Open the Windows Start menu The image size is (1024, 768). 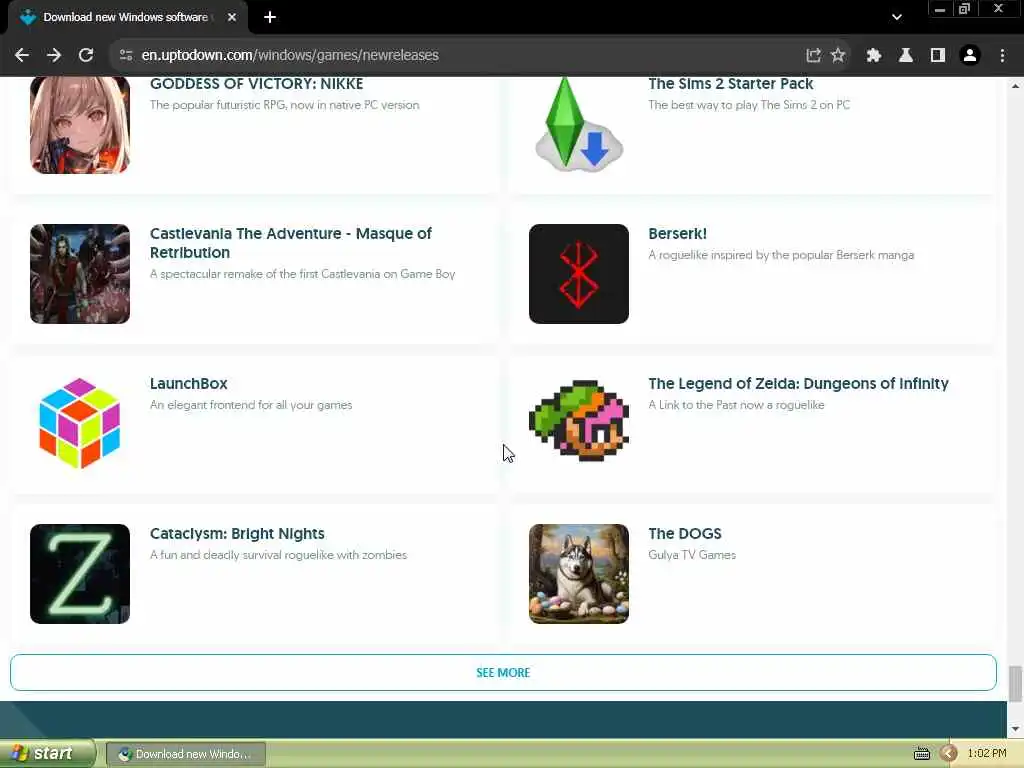pyautogui.click(x=47, y=754)
